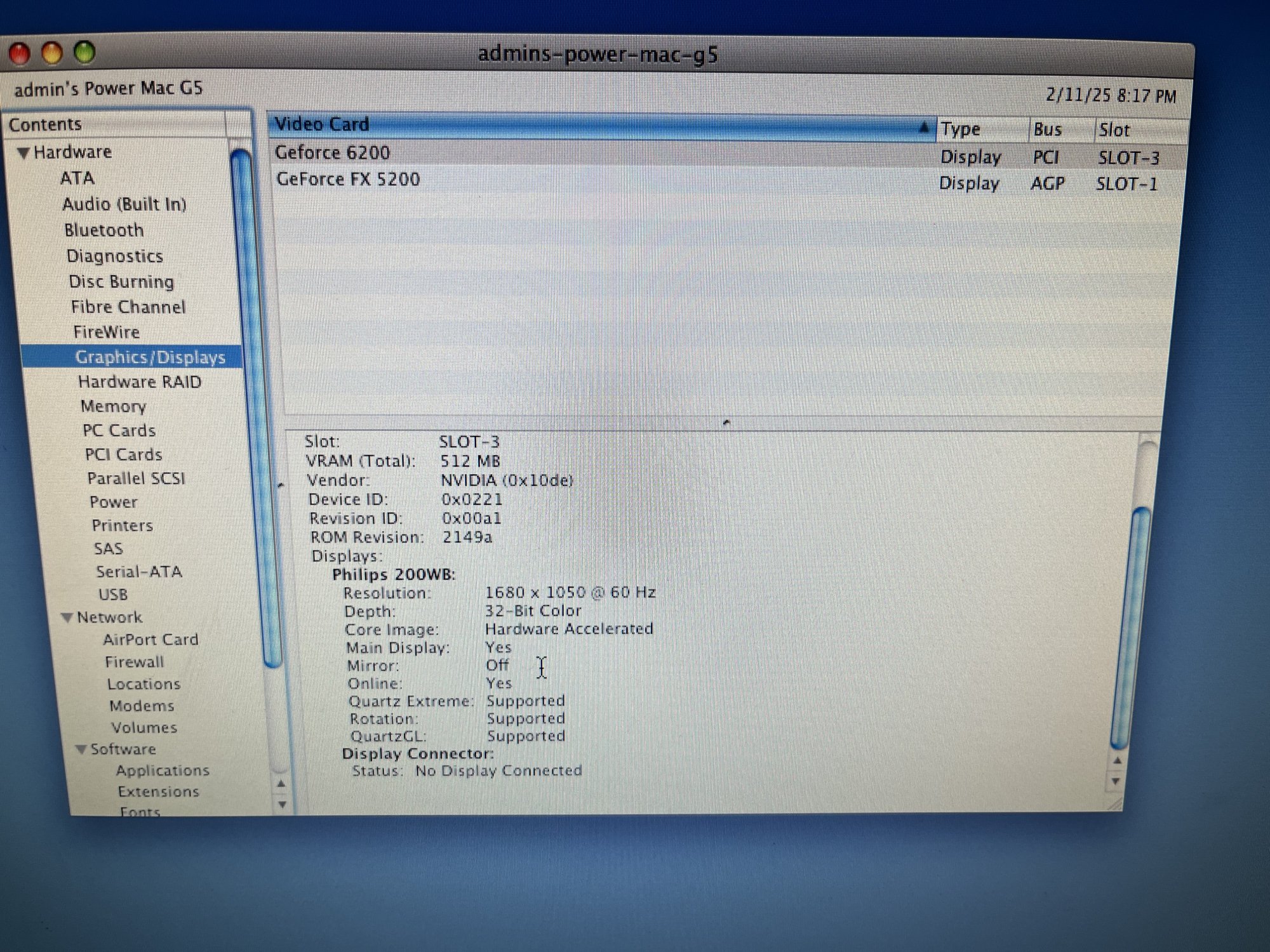This screenshot has width=1270, height=952.
Task: Click the No Display Connected status
Action: 498,770
